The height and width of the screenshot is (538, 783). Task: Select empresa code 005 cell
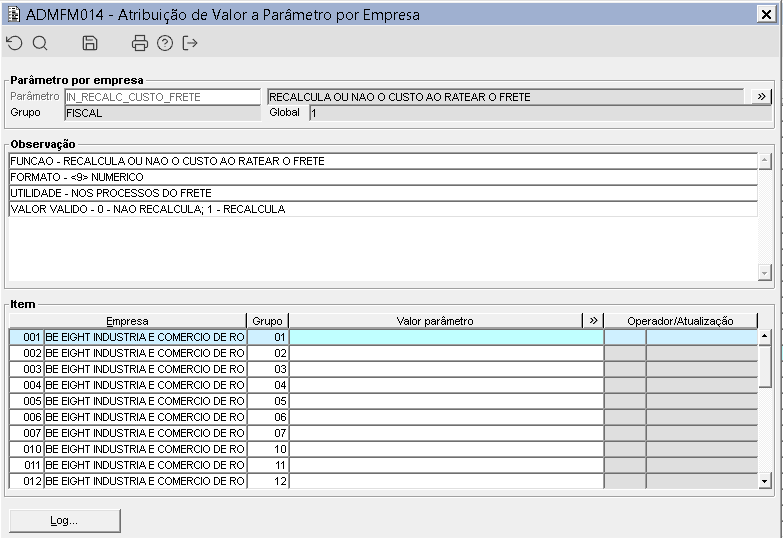[26, 401]
